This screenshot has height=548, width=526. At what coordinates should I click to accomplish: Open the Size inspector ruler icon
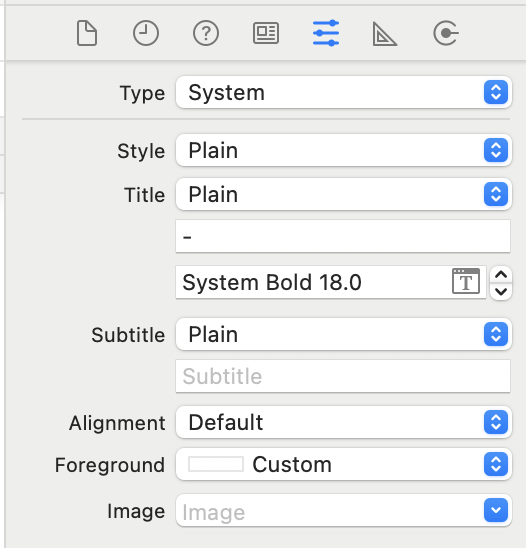[384, 34]
